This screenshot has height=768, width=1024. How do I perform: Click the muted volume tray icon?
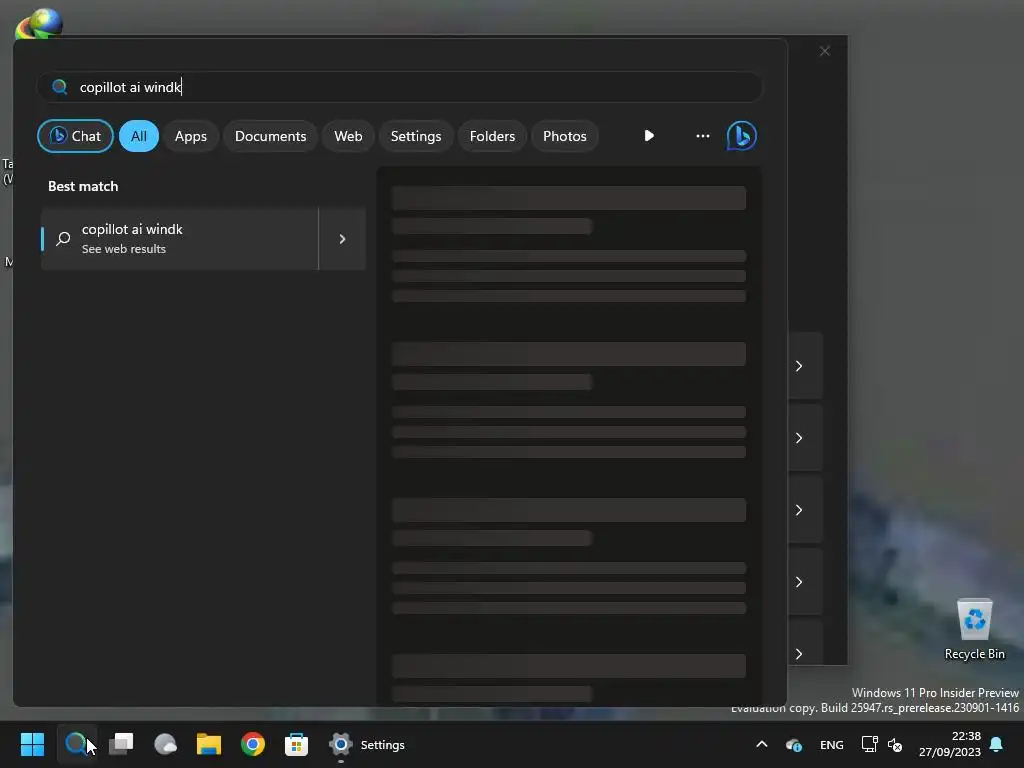[895, 744]
